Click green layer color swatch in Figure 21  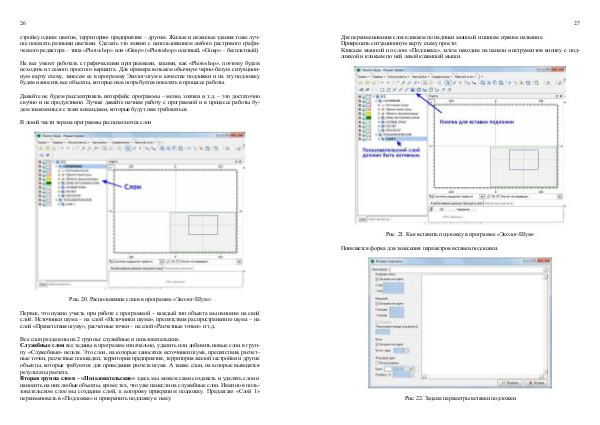click(x=368, y=117)
